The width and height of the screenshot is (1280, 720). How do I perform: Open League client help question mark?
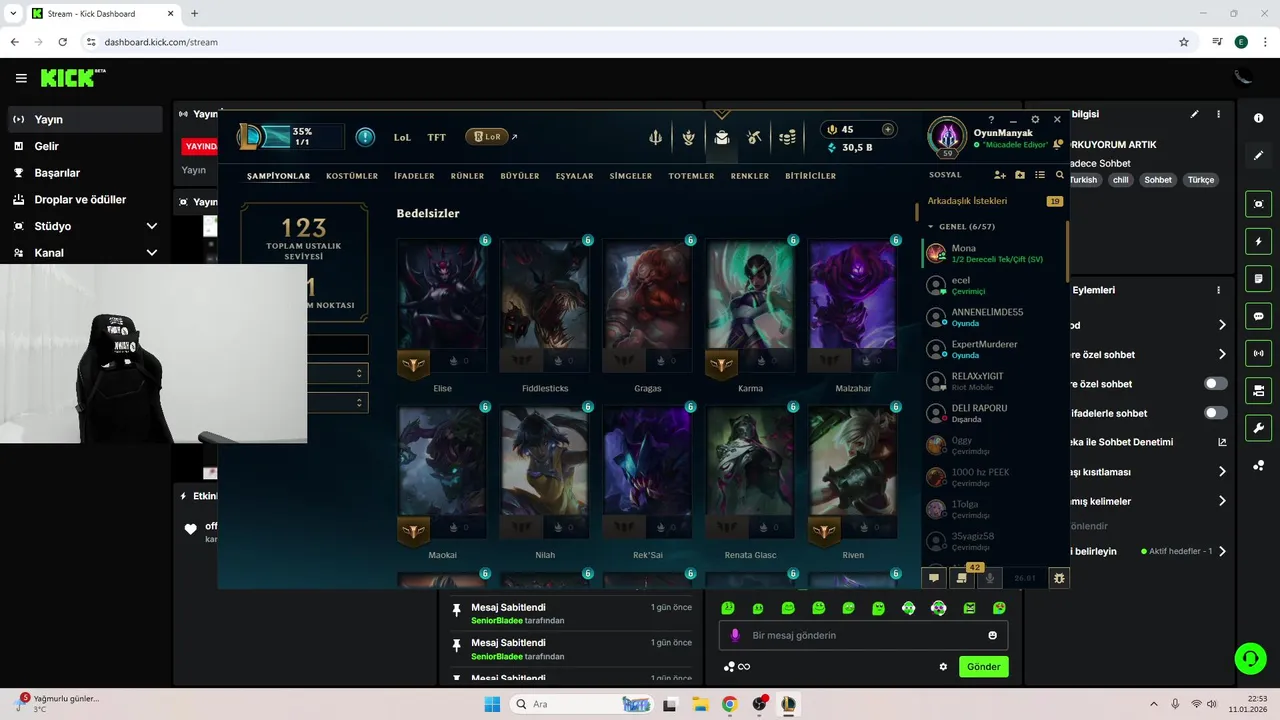(992, 120)
